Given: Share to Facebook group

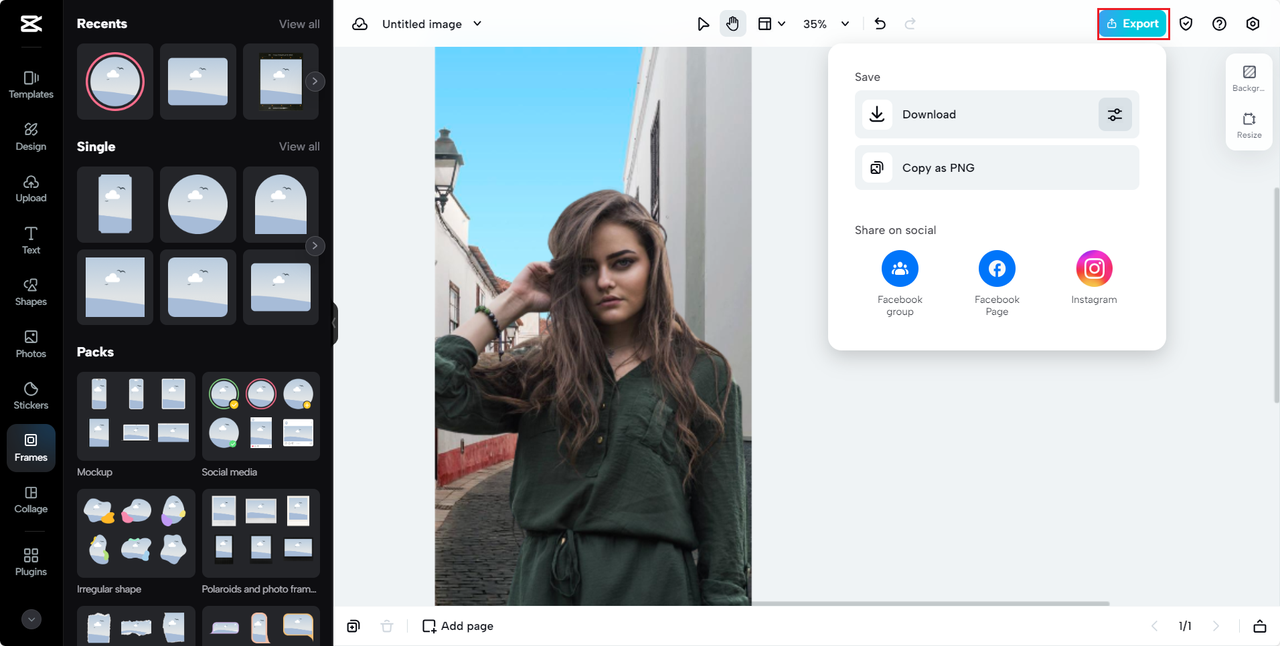Looking at the screenshot, I should coord(900,284).
